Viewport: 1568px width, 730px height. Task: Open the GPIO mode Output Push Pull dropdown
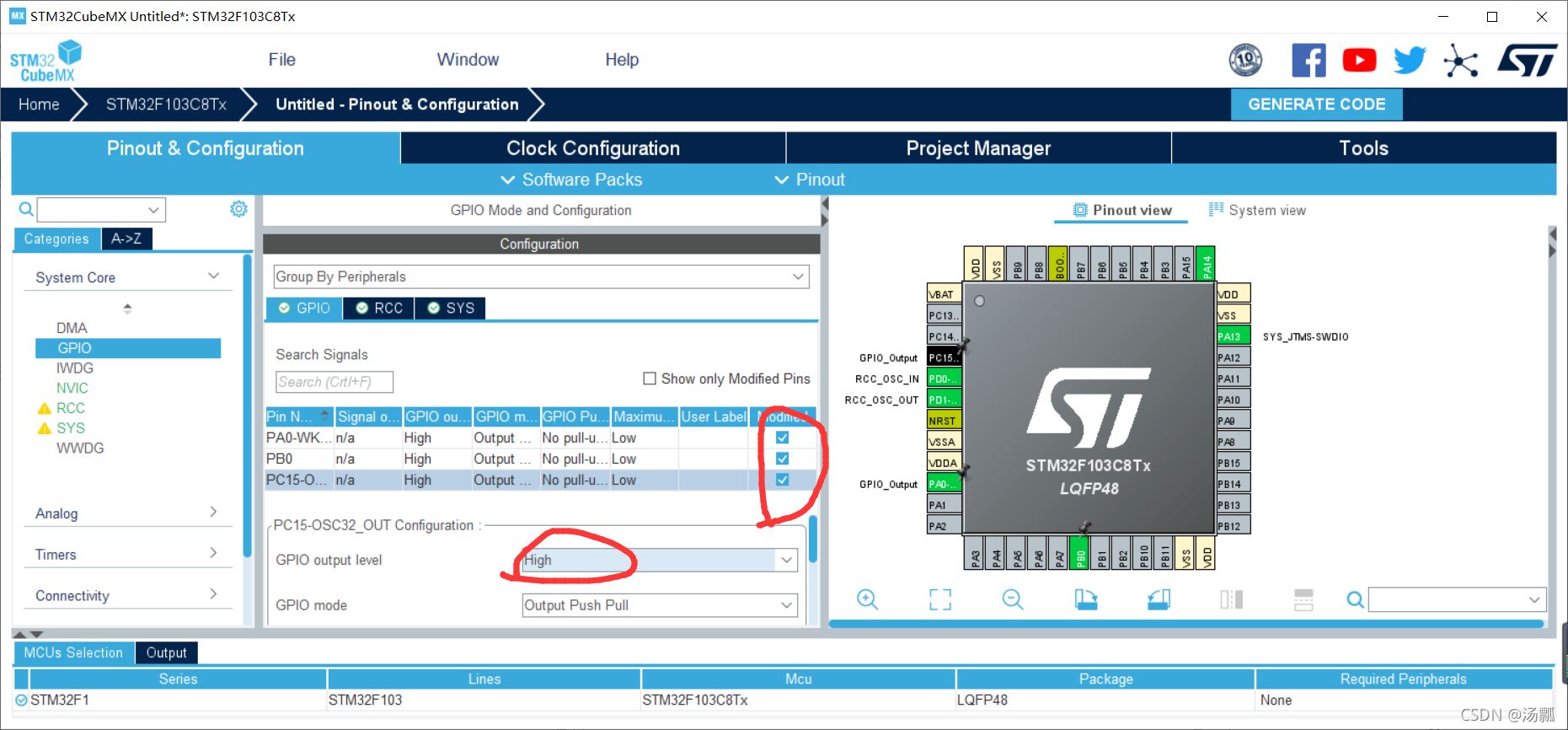tap(660, 605)
